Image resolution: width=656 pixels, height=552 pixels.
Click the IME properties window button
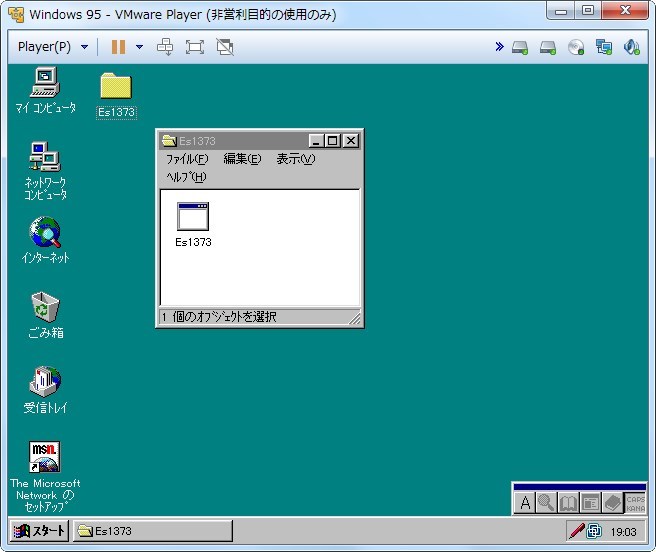tap(590, 503)
